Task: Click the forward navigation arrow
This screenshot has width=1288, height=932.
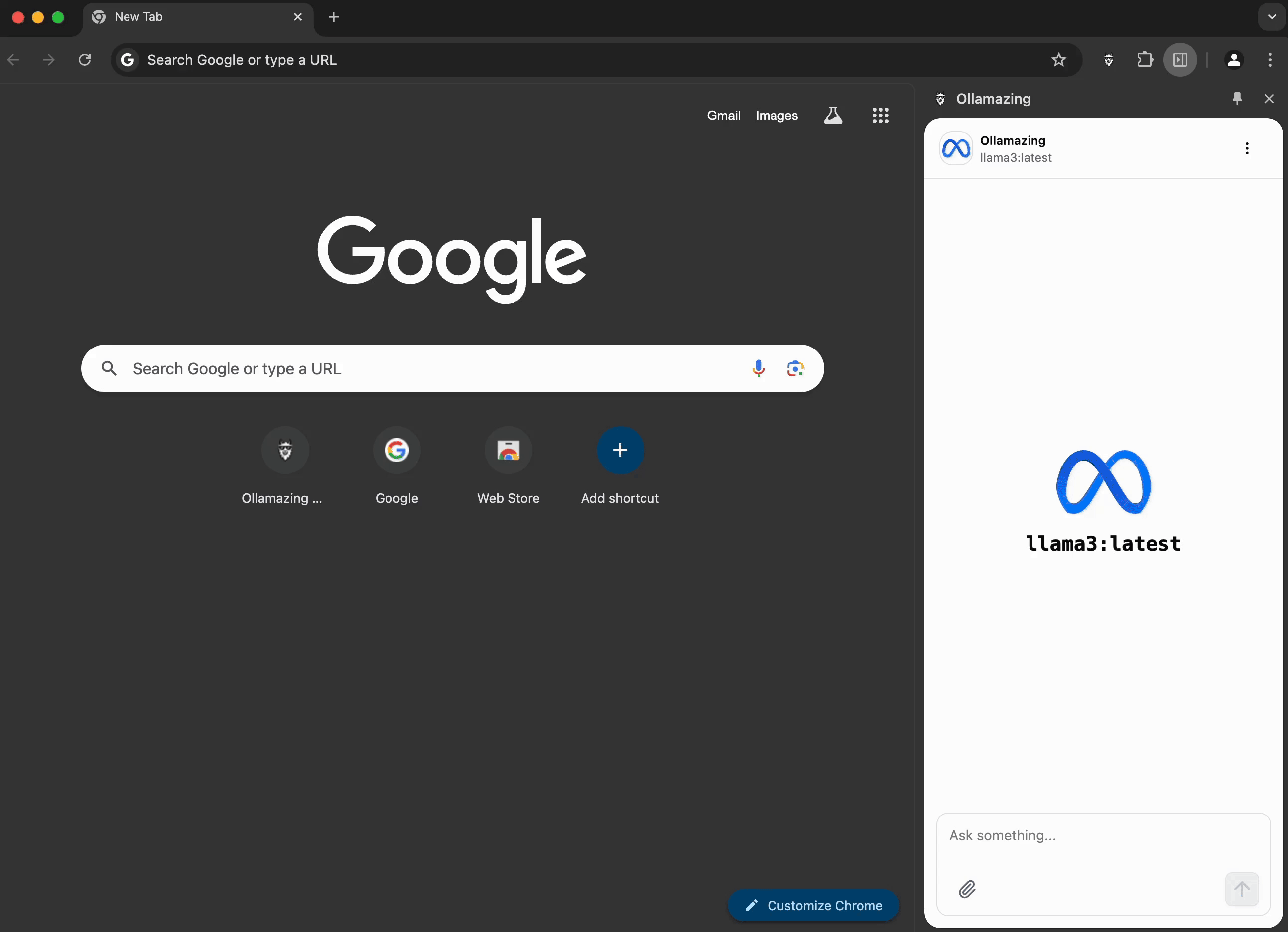Action: (49, 60)
